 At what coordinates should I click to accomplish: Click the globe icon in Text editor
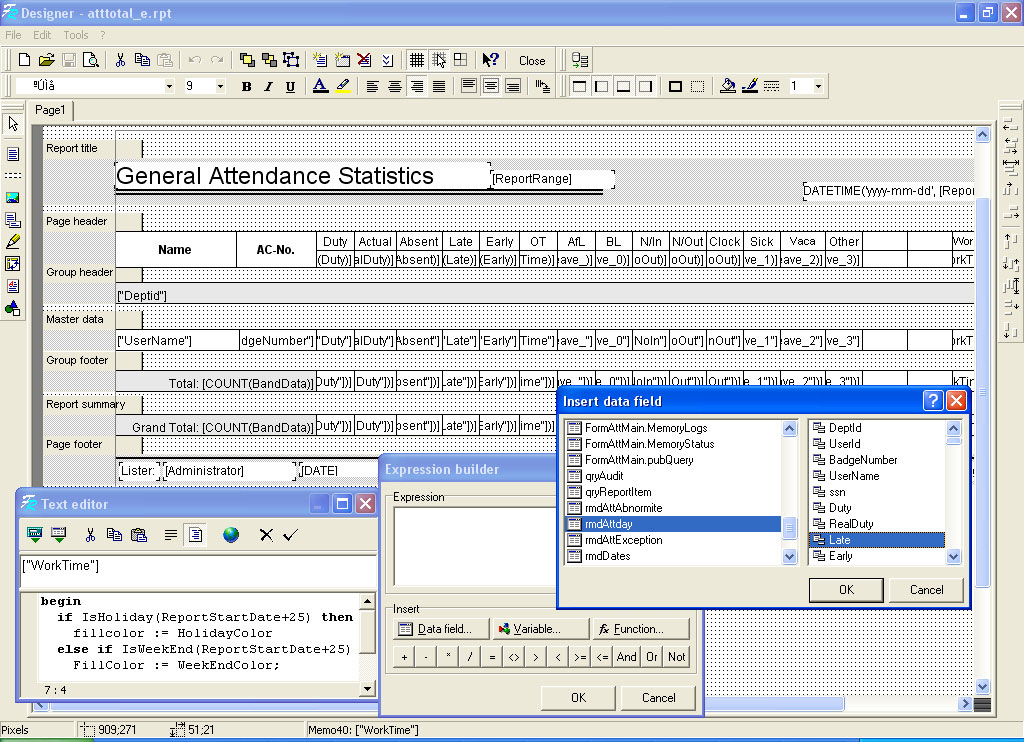click(x=231, y=535)
